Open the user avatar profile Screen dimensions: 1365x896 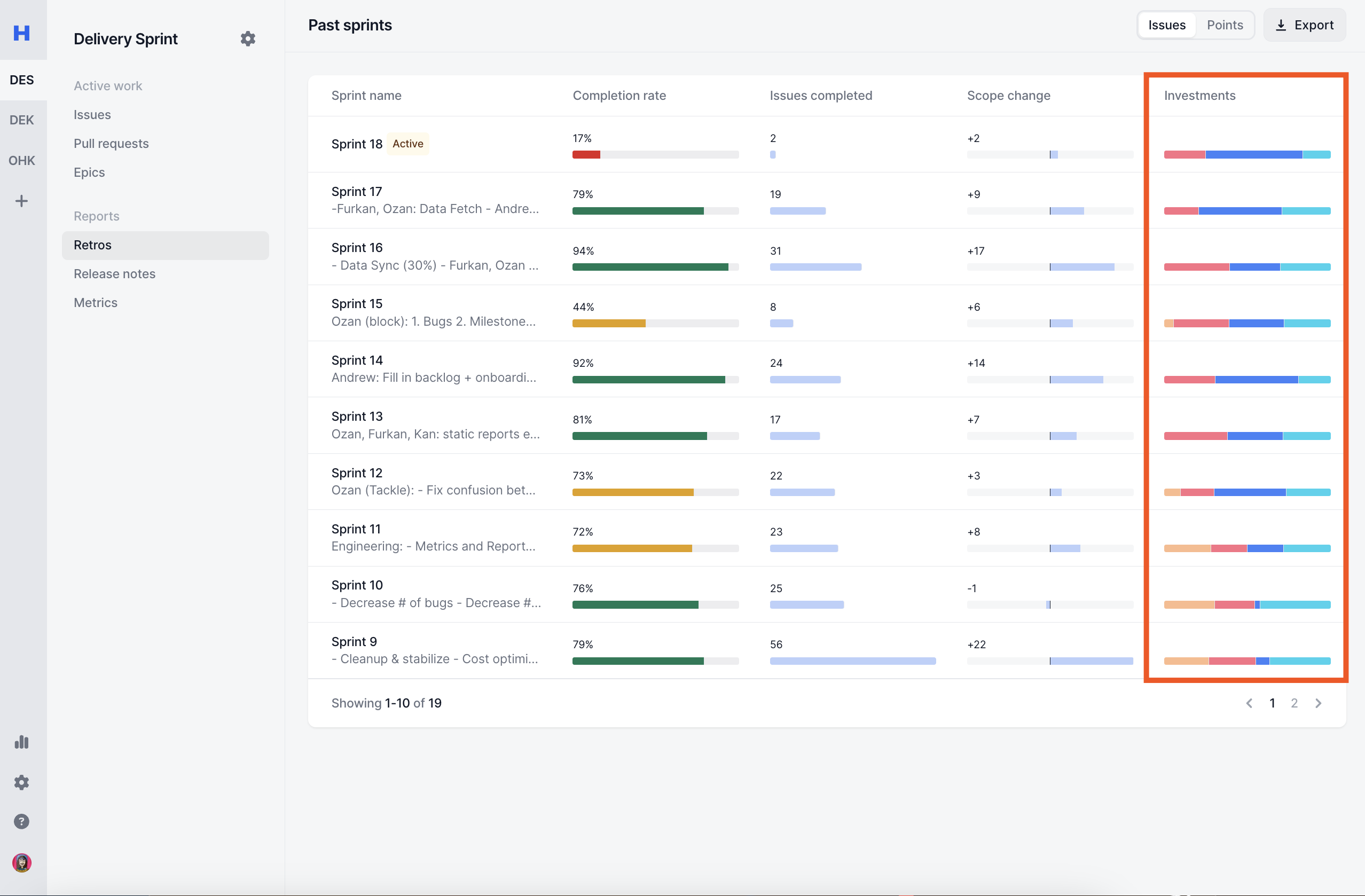[x=22, y=863]
